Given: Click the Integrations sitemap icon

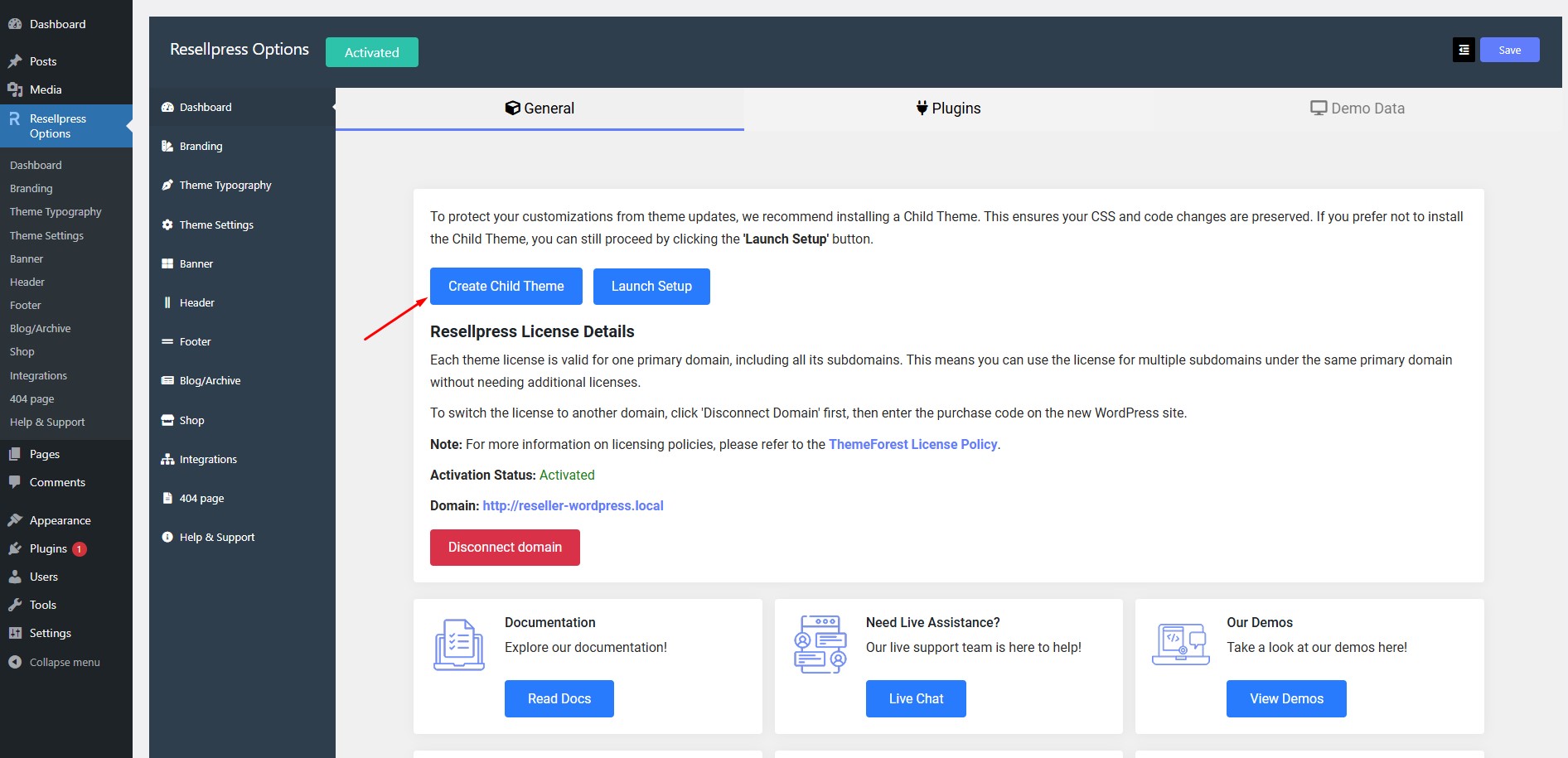Looking at the screenshot, I should coord(167,459).
